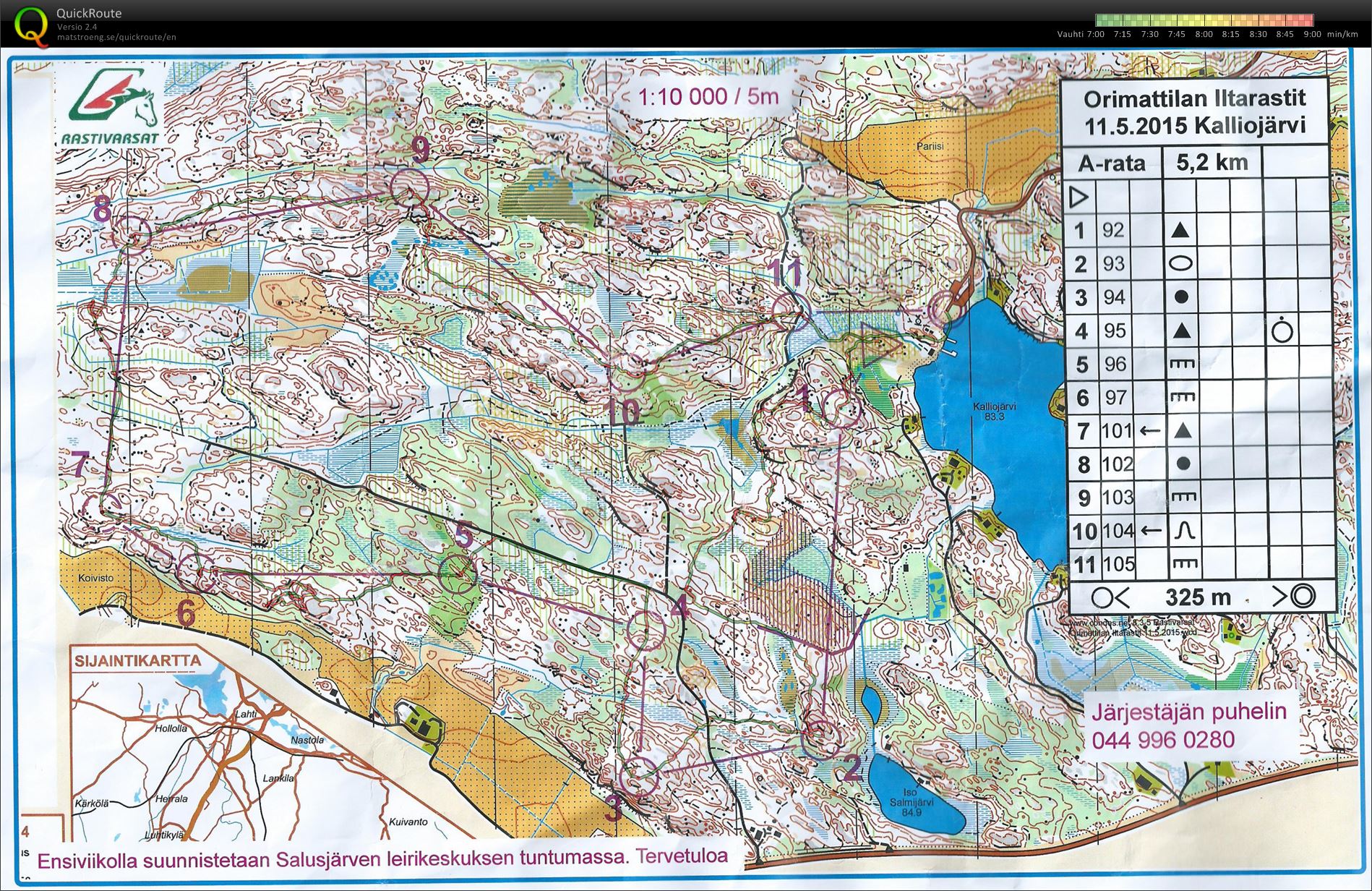Click the left arrow symbol in row 7 (101)
This screenshot has width=1372, height=891.
point(1149,431)
